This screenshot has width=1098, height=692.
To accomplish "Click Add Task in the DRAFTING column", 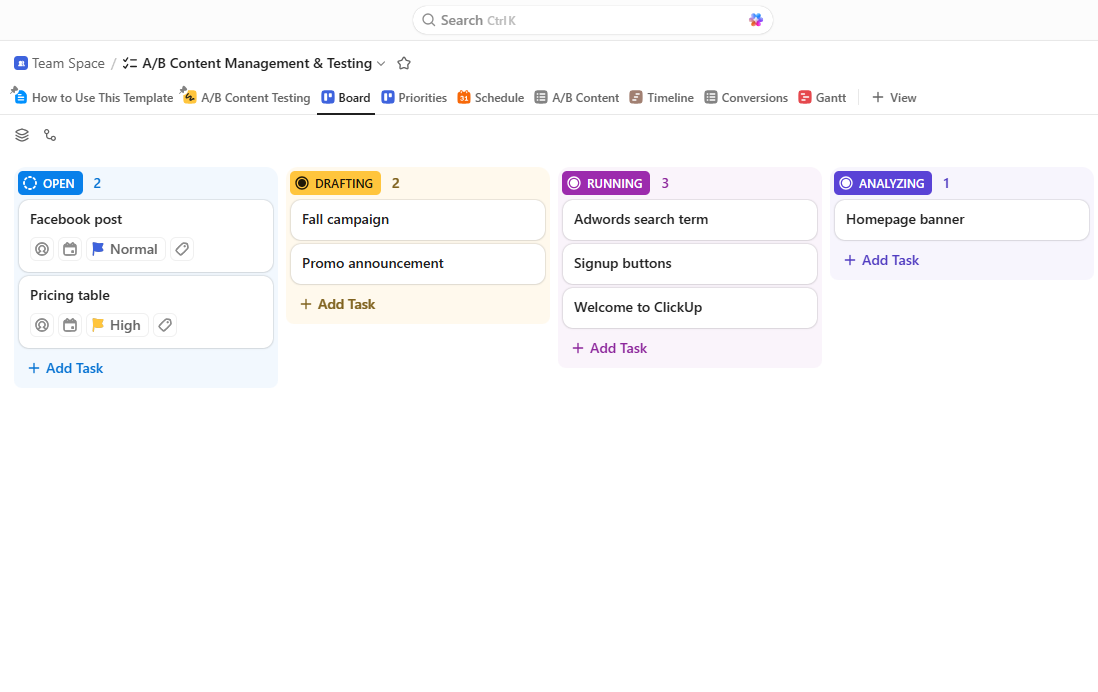I will 337,303.
